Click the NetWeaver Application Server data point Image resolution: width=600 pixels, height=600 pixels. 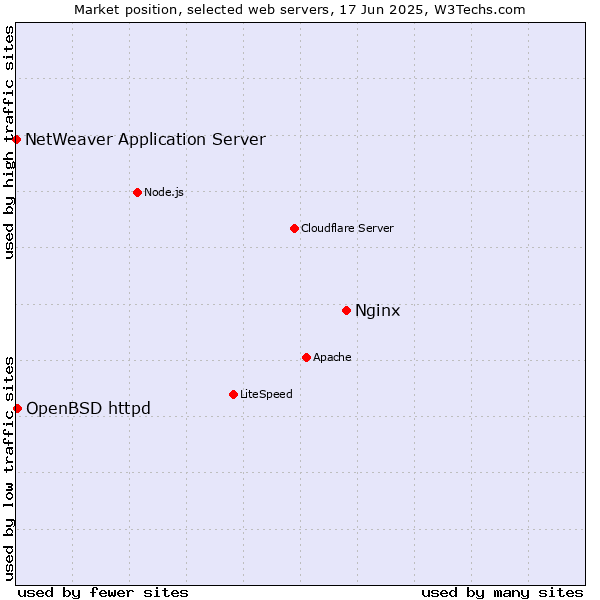tap(16, 140)
